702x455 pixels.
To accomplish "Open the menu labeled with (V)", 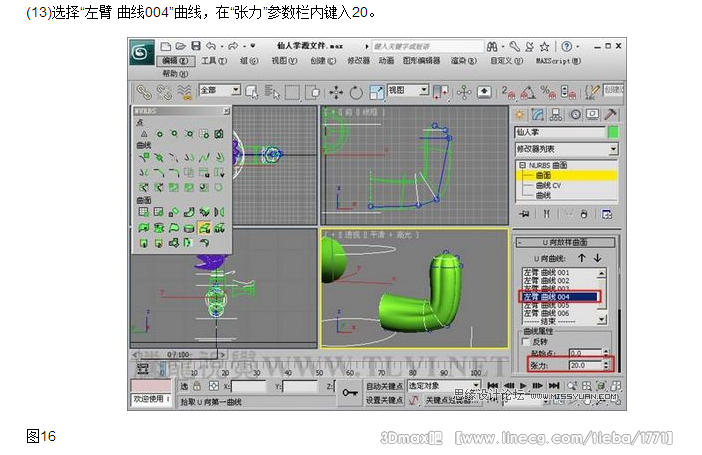I will [284, 60].
